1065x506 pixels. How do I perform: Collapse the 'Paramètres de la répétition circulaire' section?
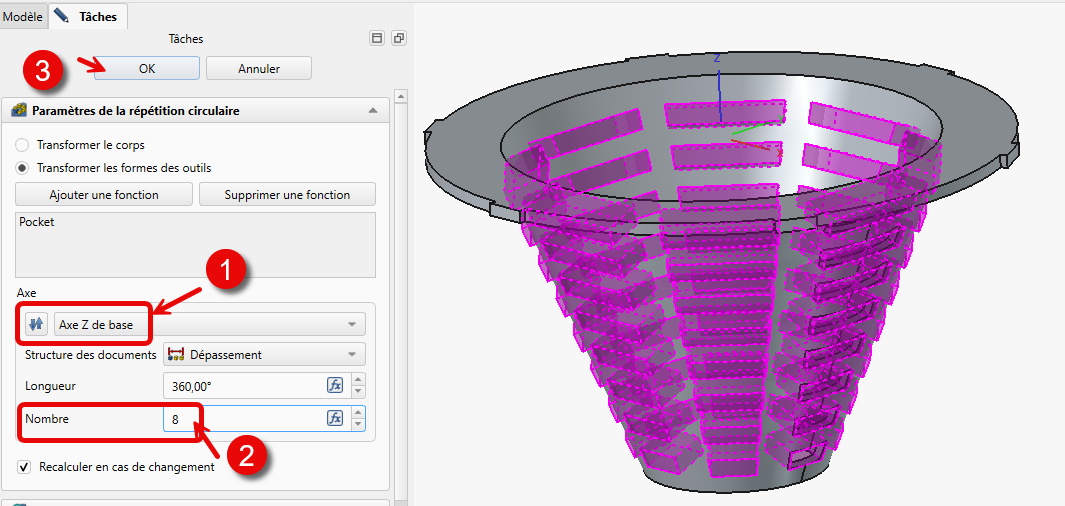coord(372,110)
